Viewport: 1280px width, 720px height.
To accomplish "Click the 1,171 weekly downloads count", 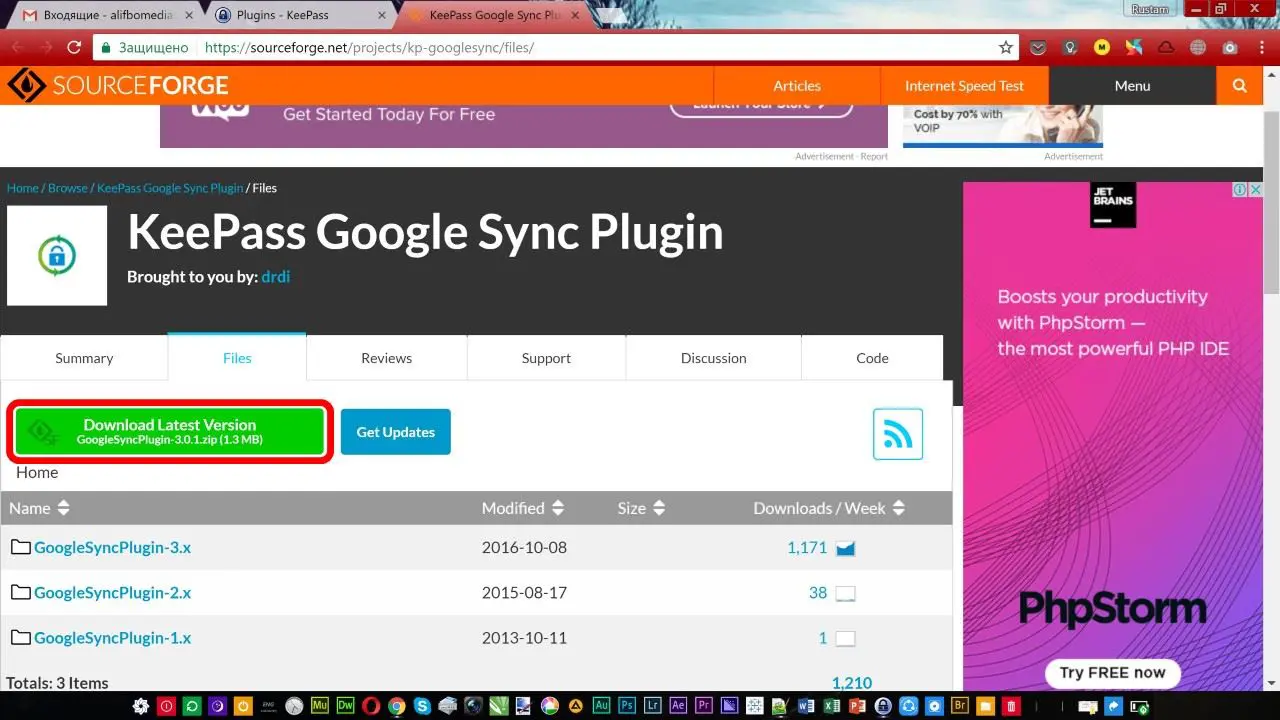I will coord(807,548).
